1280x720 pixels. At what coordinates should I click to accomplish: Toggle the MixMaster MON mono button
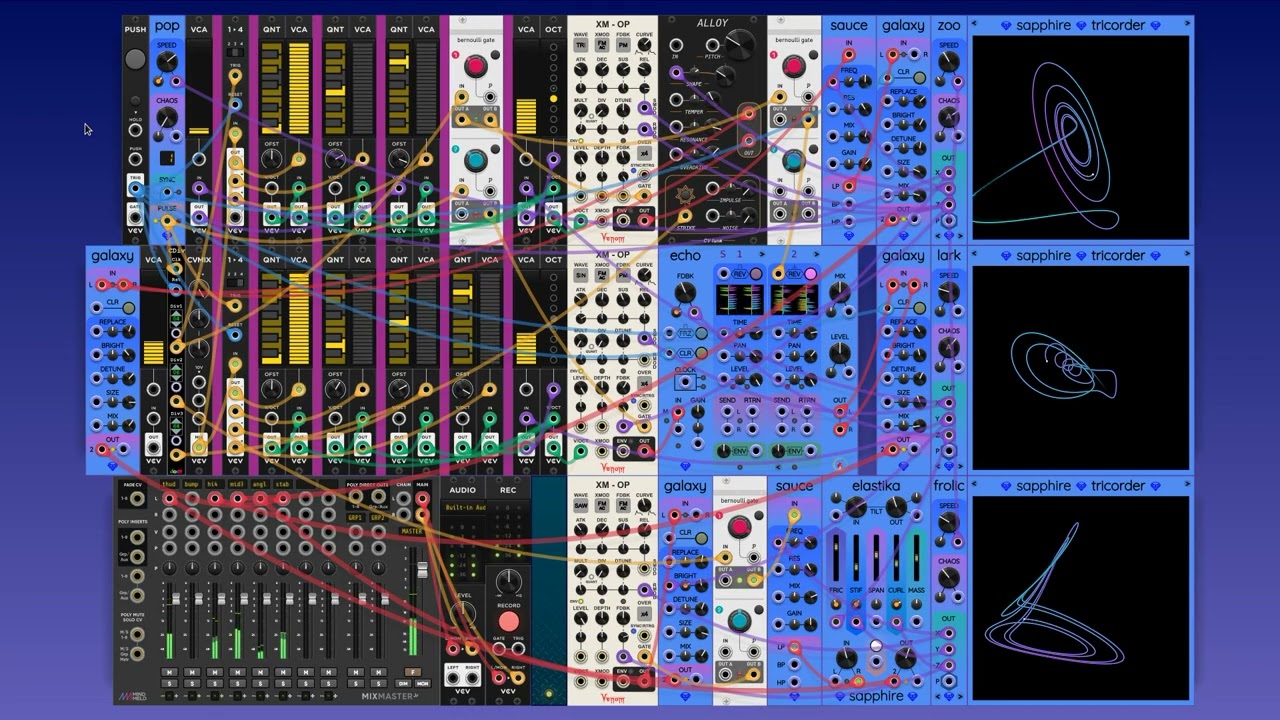423,683
